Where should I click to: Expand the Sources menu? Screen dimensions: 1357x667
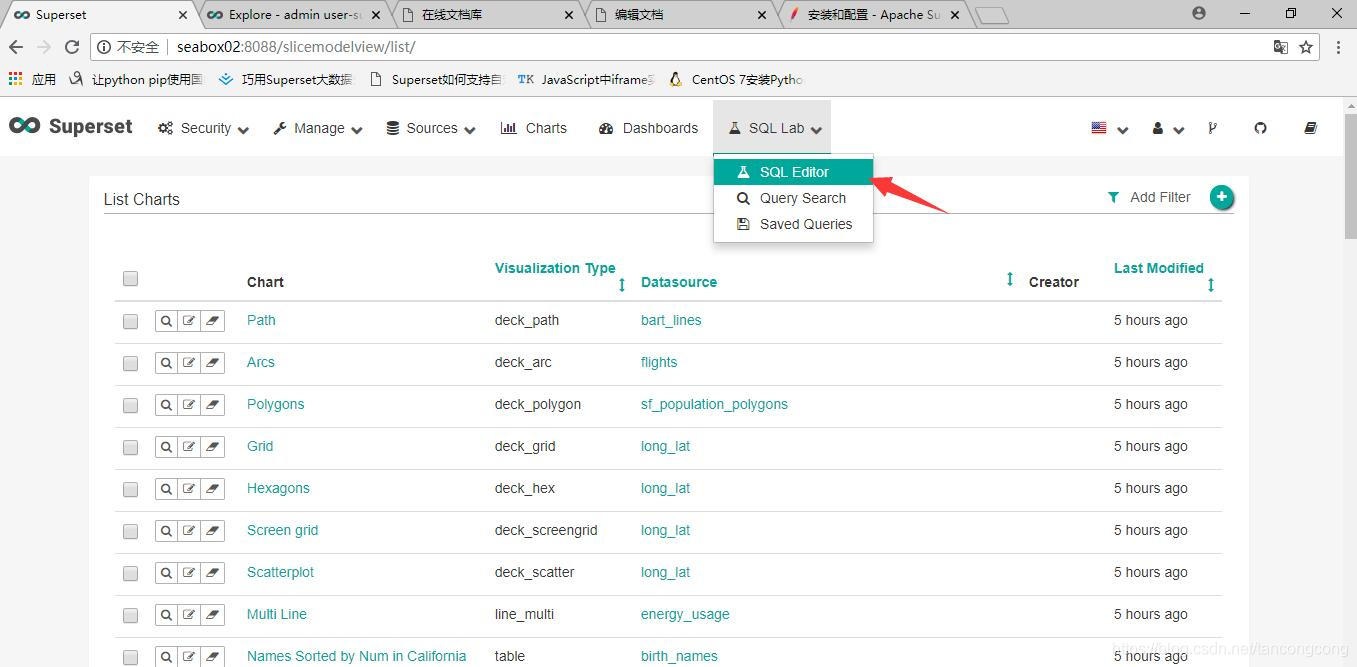pyautogui.click(x=431, y=128)
